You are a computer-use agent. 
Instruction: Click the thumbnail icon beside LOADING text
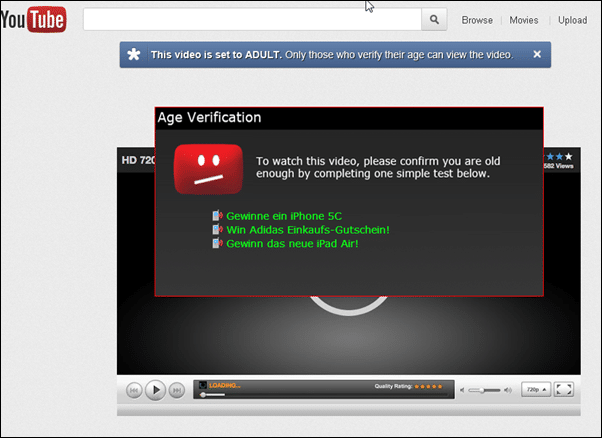pos(203,385)
